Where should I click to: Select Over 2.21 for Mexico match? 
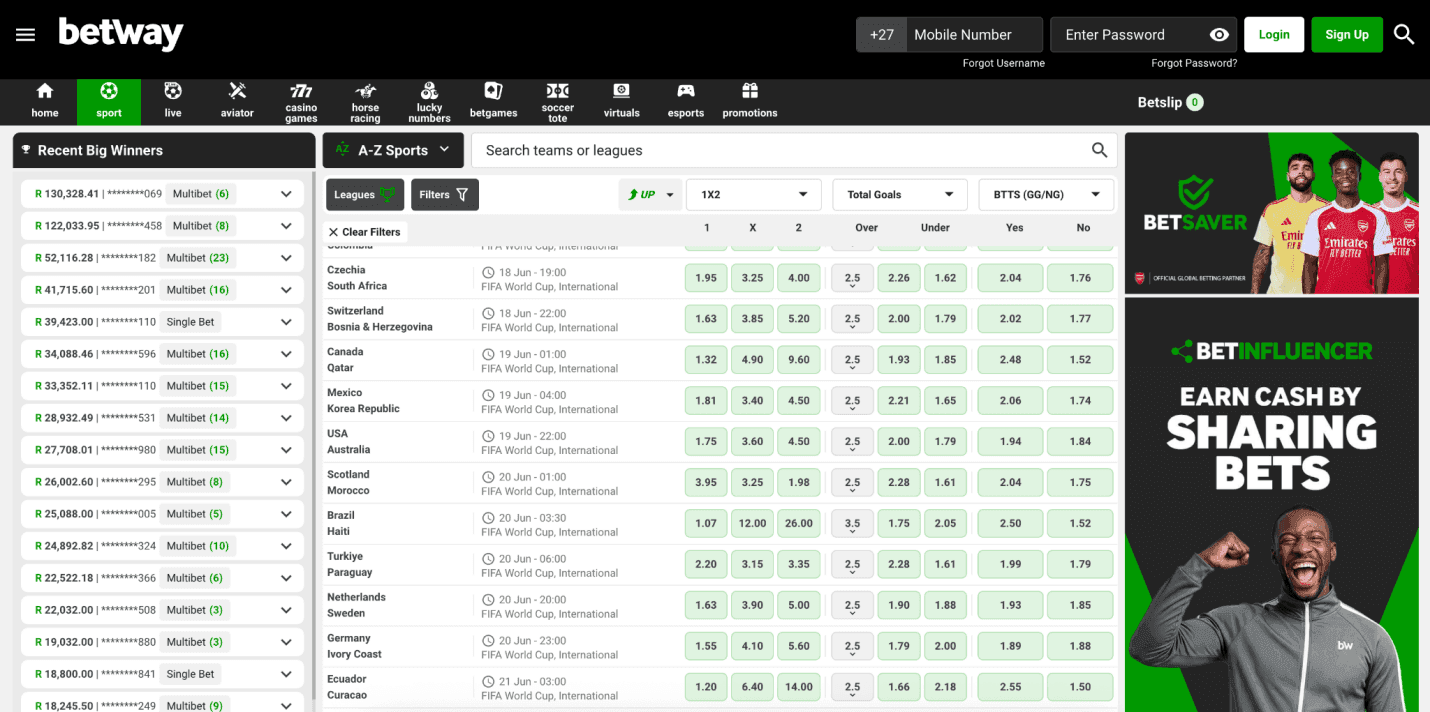pos(899,401)
